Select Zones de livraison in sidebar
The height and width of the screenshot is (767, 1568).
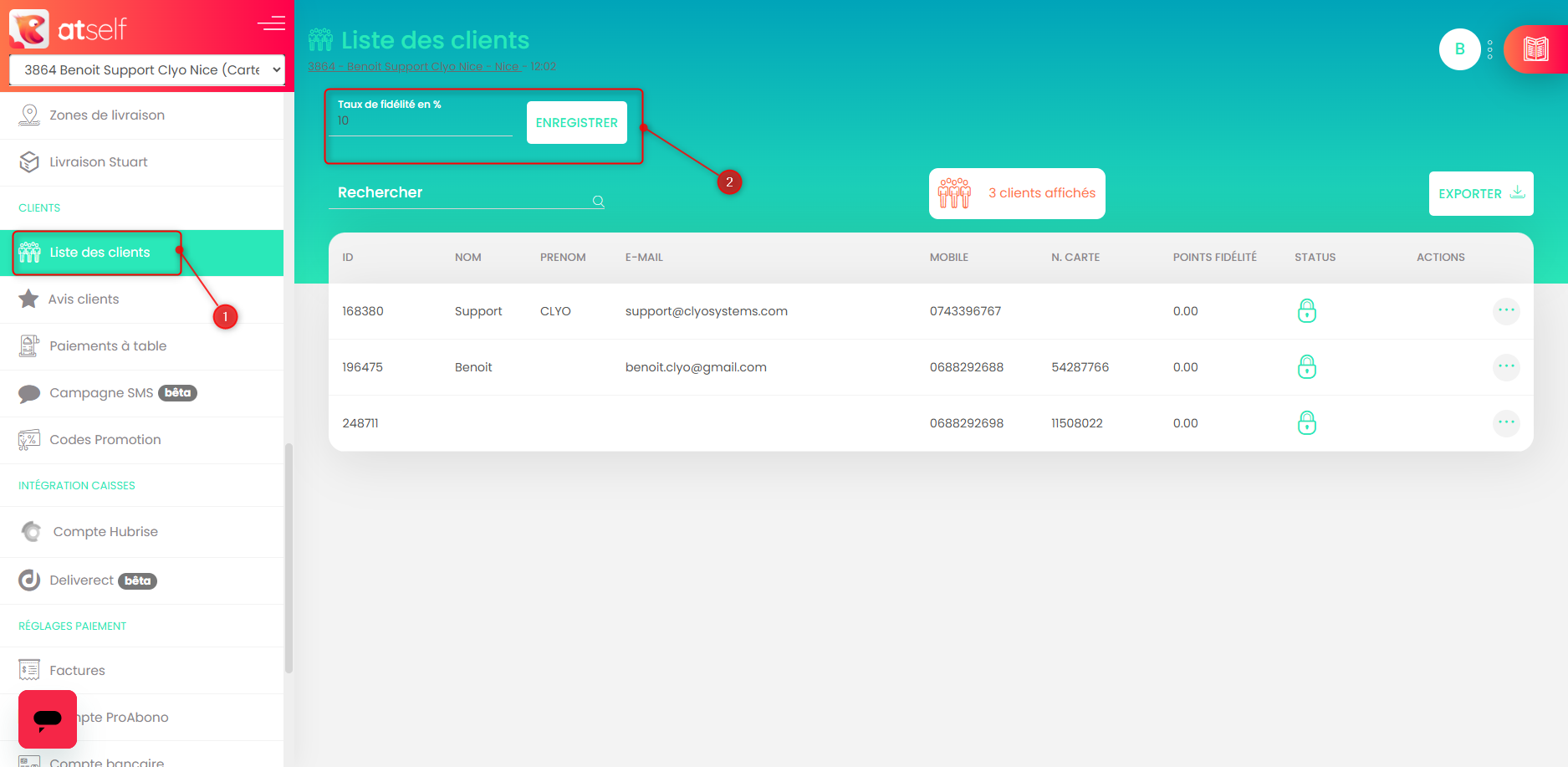[x=106, y=115]
